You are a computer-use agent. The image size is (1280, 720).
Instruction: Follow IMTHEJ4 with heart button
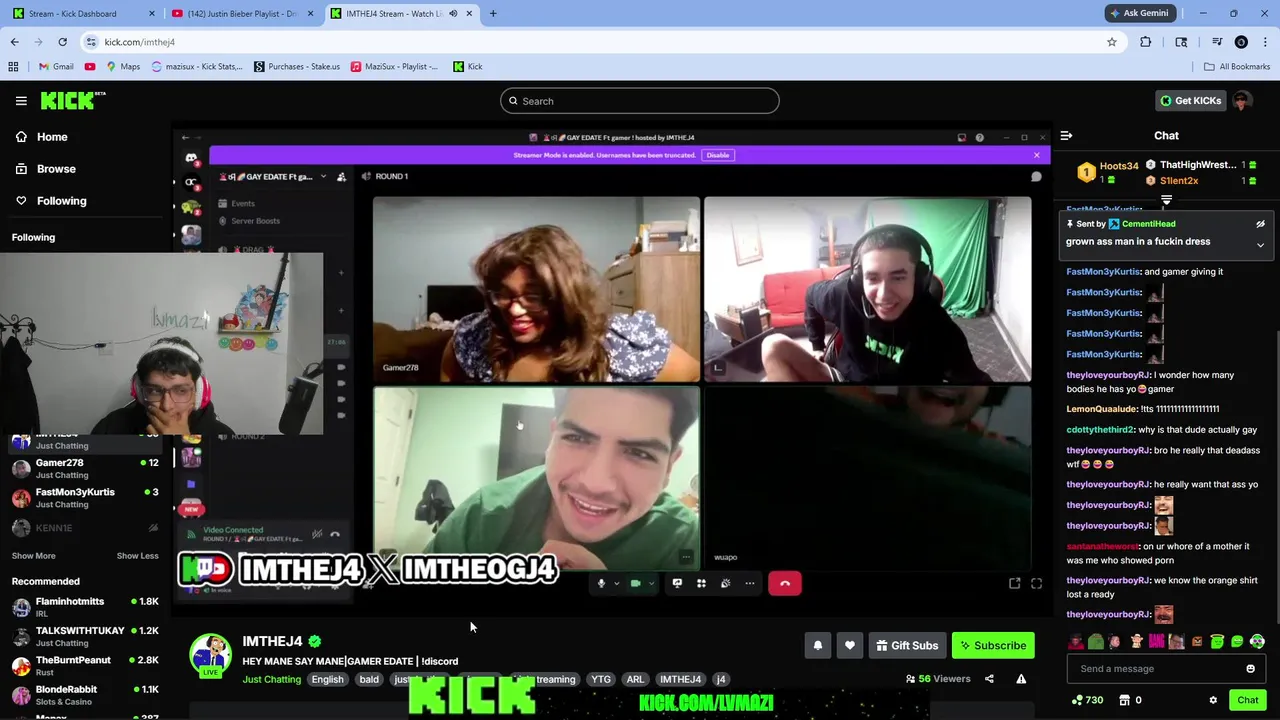click(x=849, y=646)
